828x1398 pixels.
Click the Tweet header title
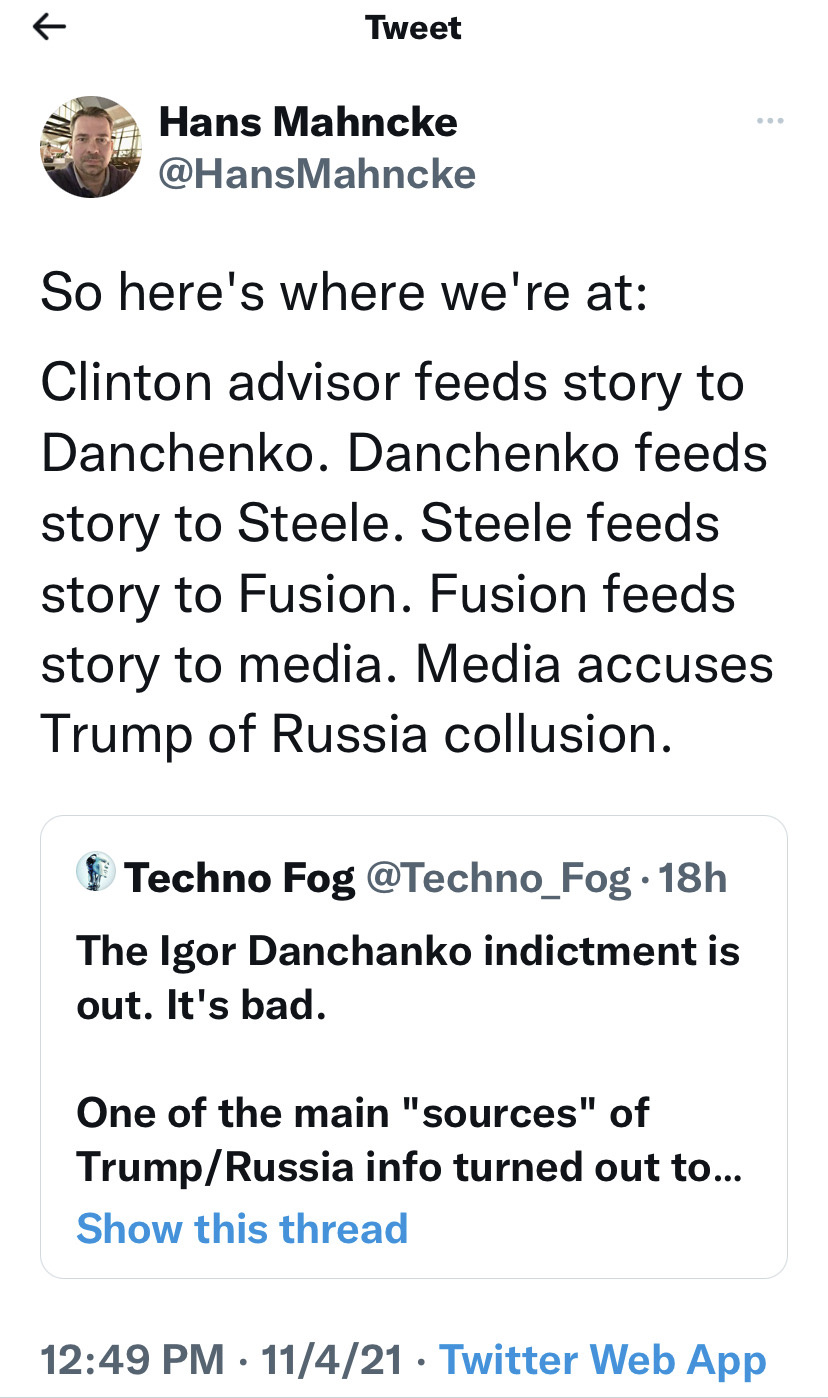click(x=413, y=27)
